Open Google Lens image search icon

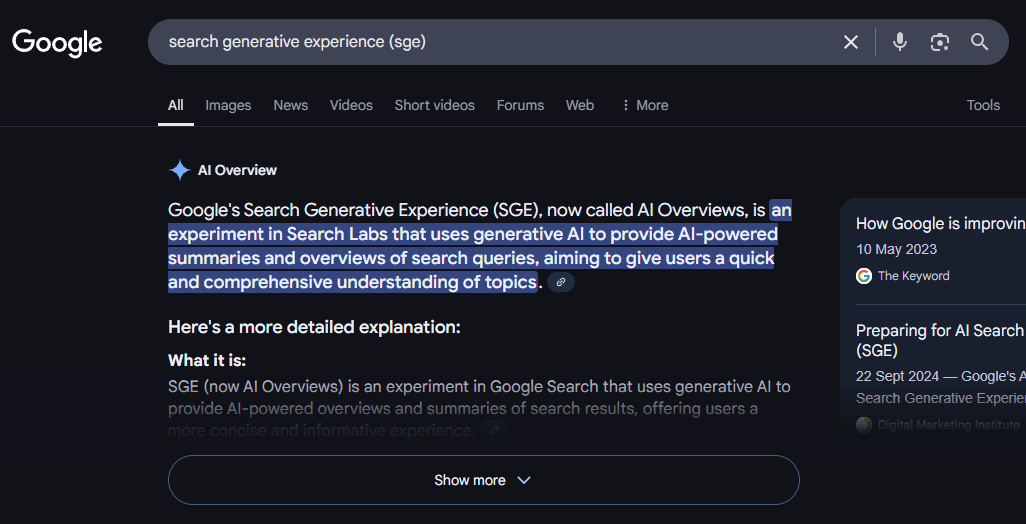(940, 43)
